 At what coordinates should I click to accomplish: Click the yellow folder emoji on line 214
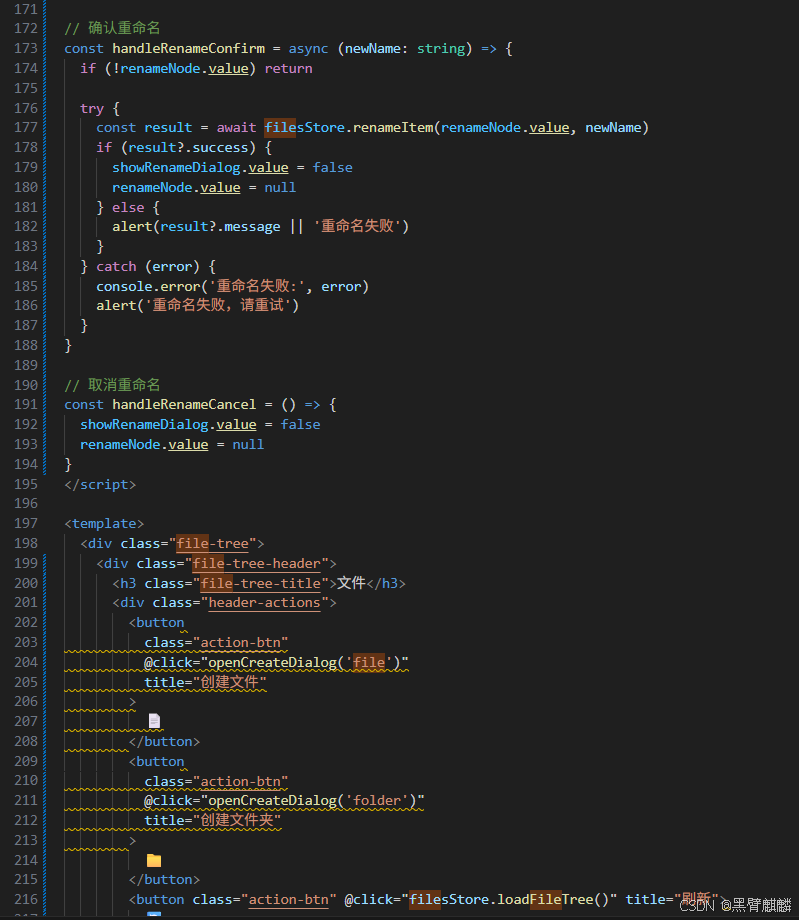coord(154,860)
